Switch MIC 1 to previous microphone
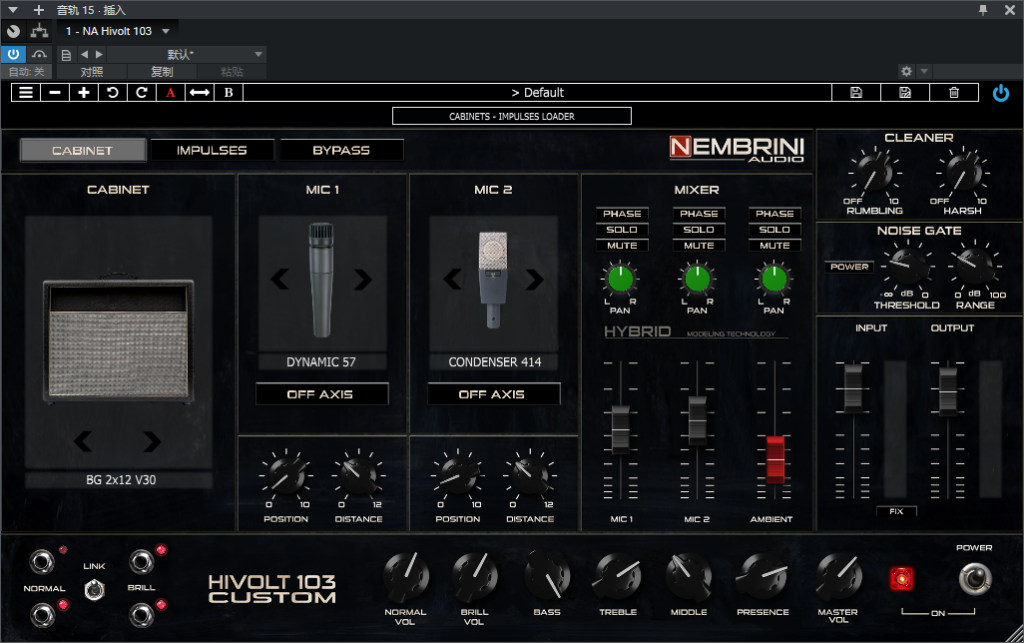The height and width of the screenshot is (643, 1024). pyautogui.click(x=280, y=279)
